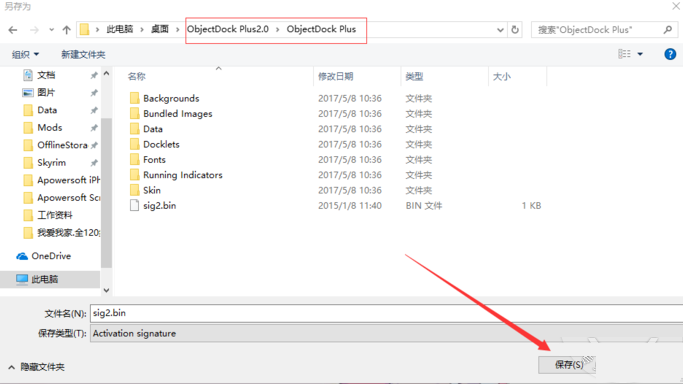
Task: Open 我爱我家 folder in sidebar
Action: click(x=68, y=232)
